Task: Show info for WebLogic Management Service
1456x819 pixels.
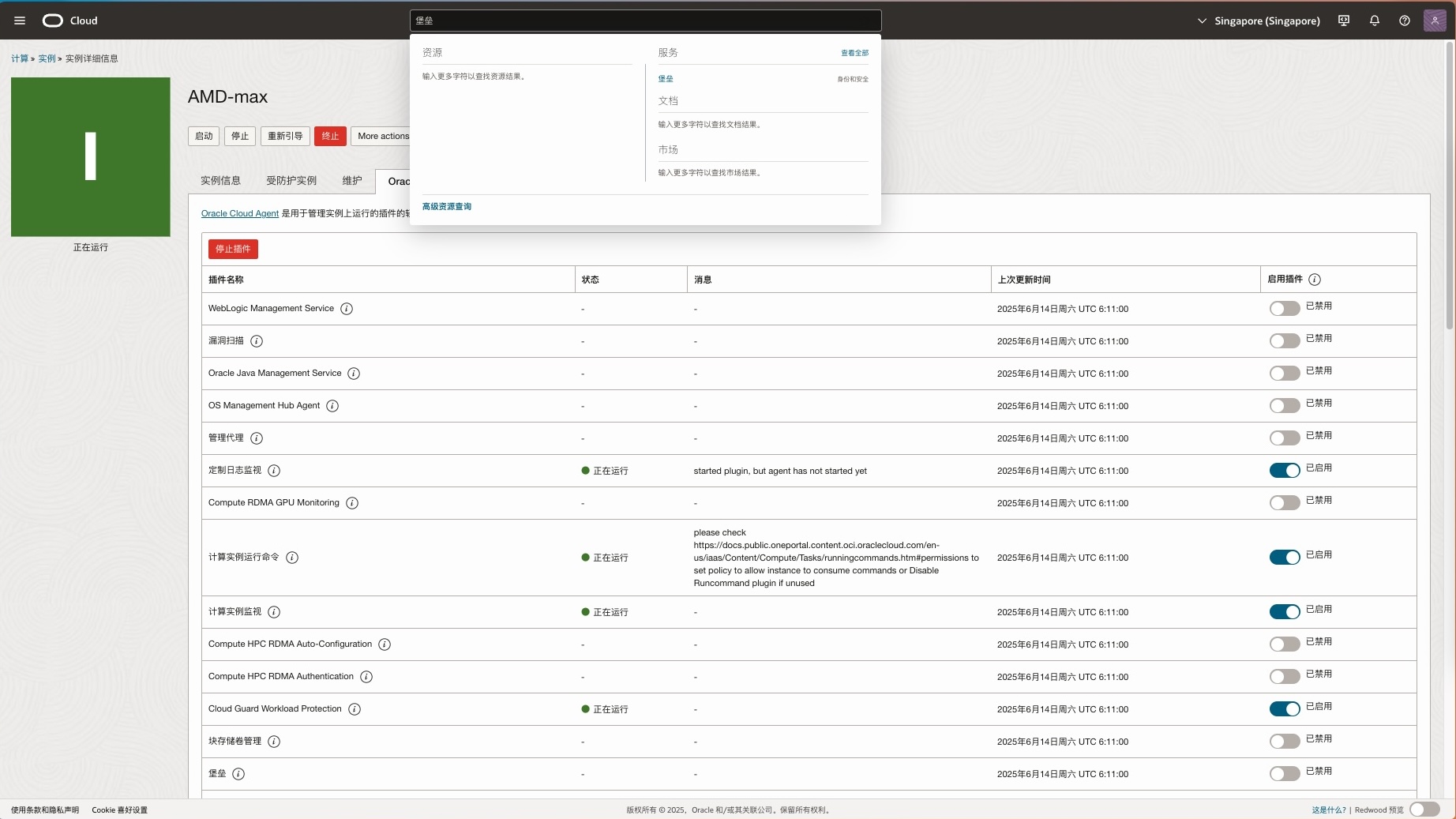Action: [347, 309]
